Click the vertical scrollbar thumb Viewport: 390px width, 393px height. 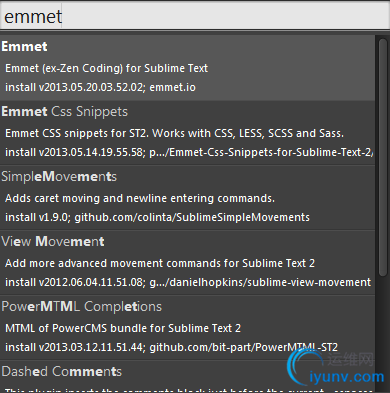point(382,157)
